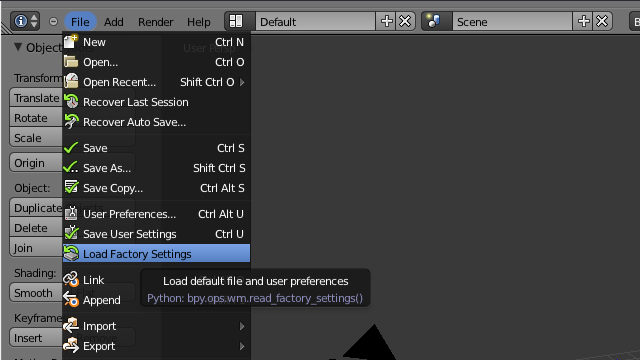The width and height of the screenshot is (640, 360).
Task: Click the Insert keyframe button
Action: pos(36,338)
